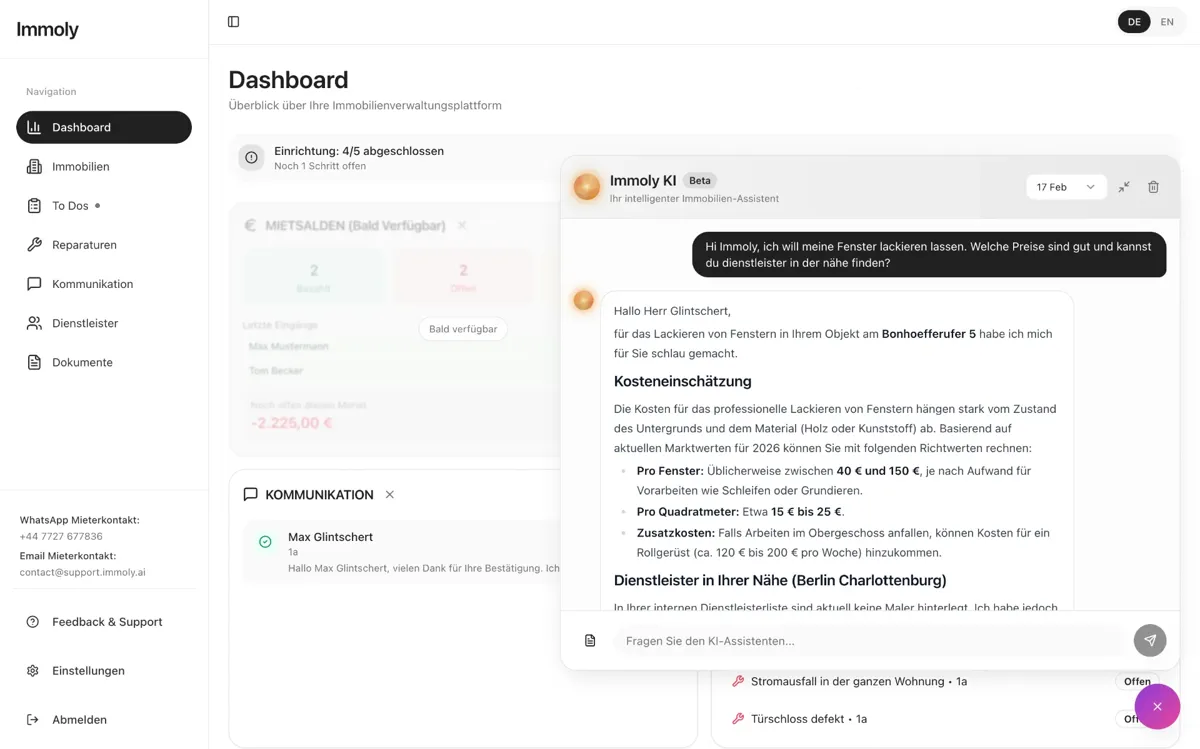This screenshot has width=1200, height=749.
Task: Click the Kosteneinschätzung heading
Action: tap(682, 381)
